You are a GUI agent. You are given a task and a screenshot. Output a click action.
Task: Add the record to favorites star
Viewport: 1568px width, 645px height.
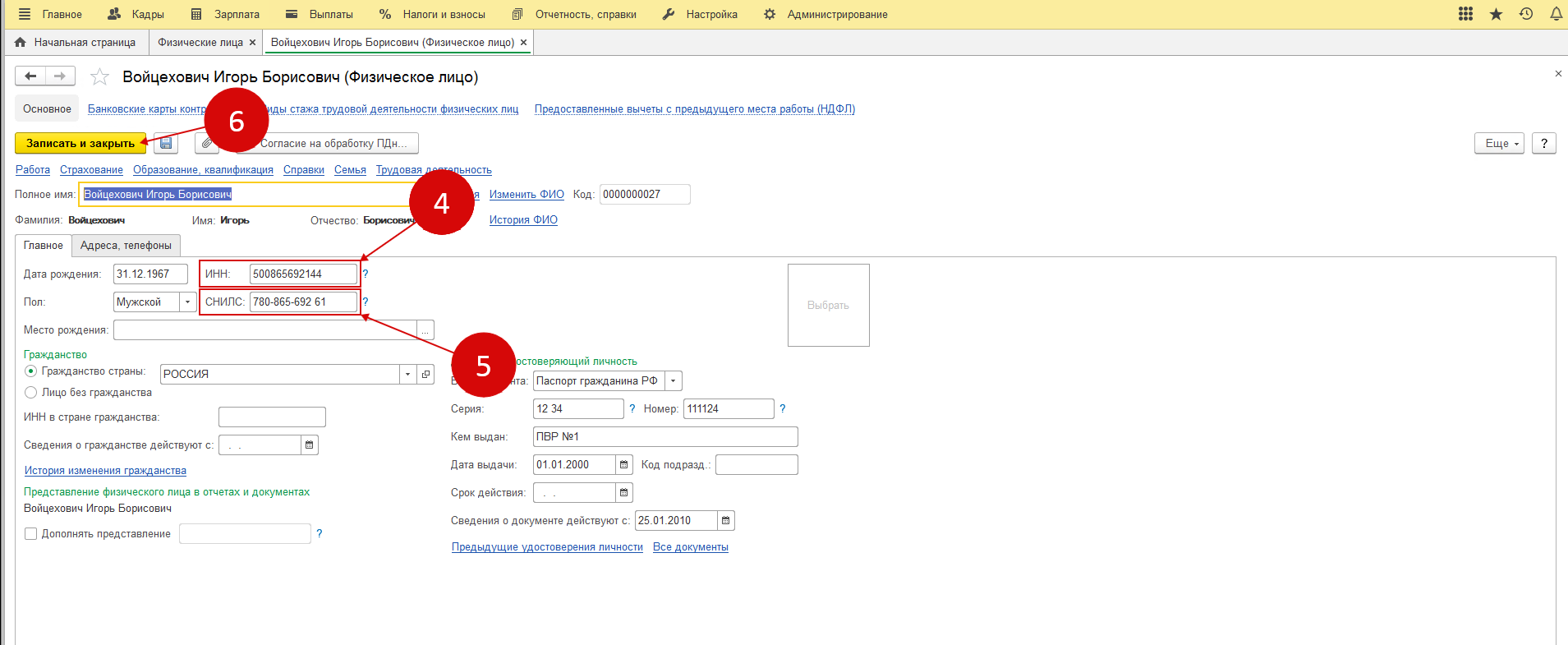99,77
